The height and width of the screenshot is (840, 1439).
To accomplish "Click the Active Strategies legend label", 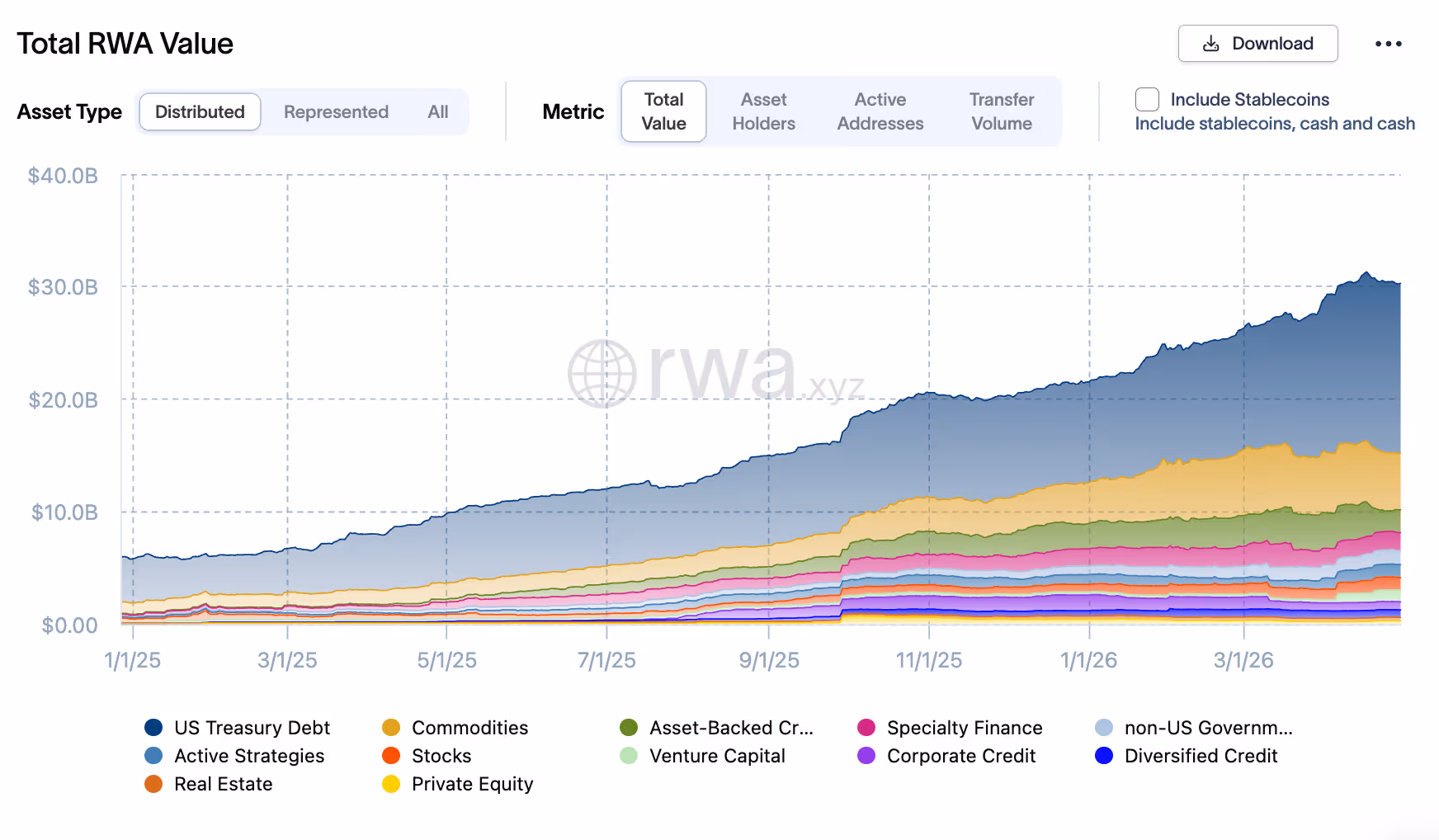I will pos(249,756).
